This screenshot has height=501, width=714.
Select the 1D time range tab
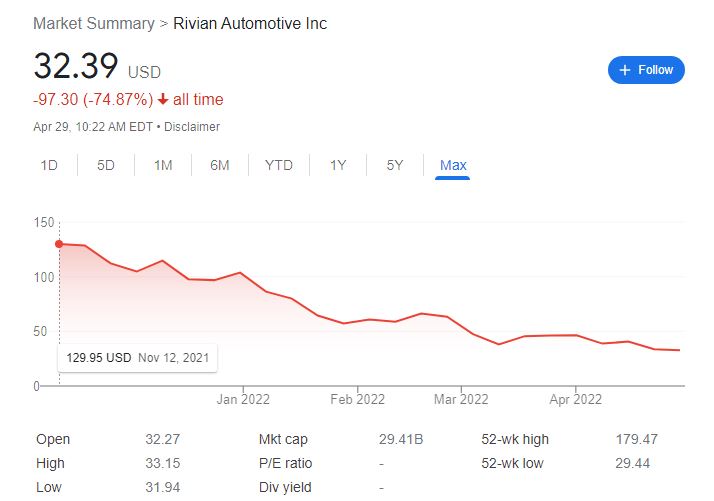(48, 165)
